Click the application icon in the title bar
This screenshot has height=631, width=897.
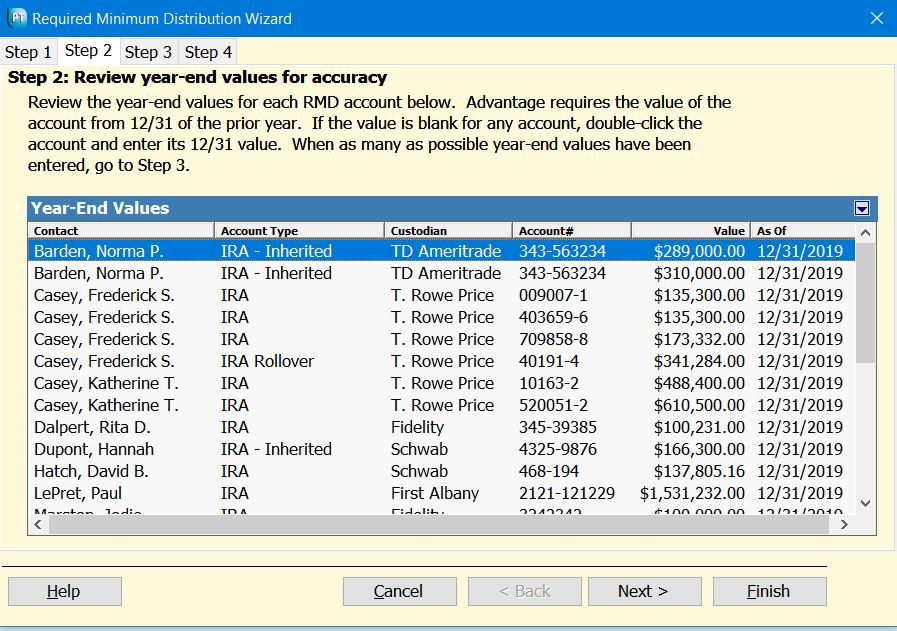point(16,17)
